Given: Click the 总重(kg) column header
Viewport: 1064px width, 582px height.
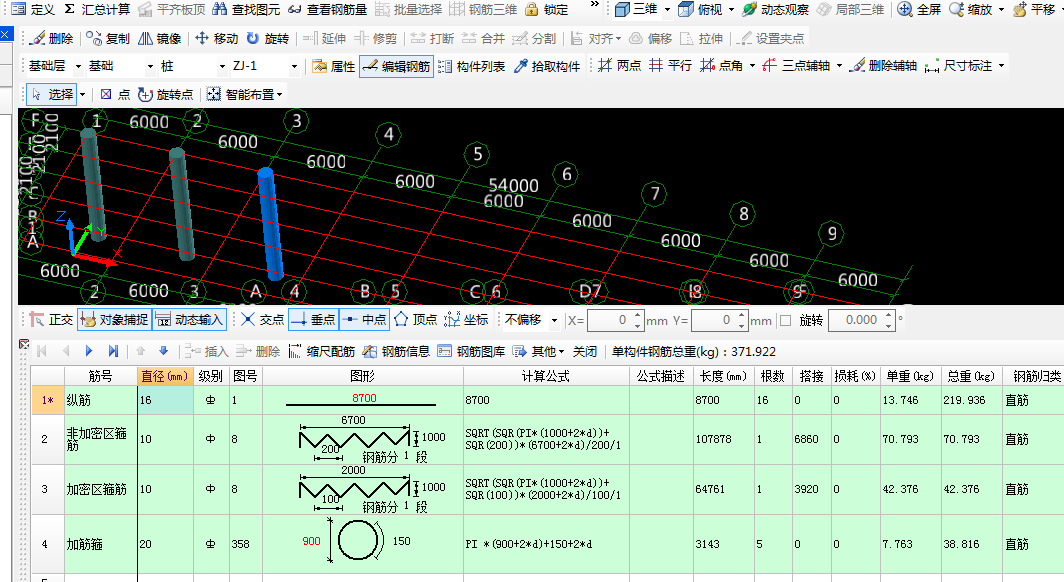Looking at the screenshot, I should tap(970, 376).
